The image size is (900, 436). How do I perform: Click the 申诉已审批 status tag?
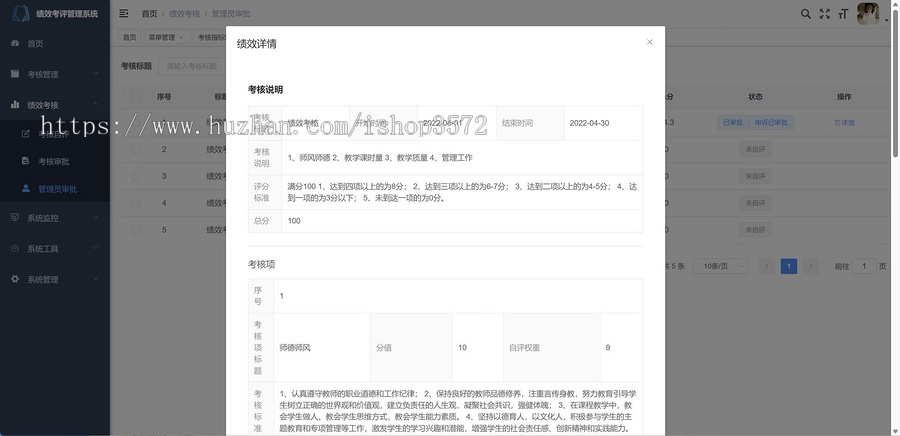tap(771, 122)
